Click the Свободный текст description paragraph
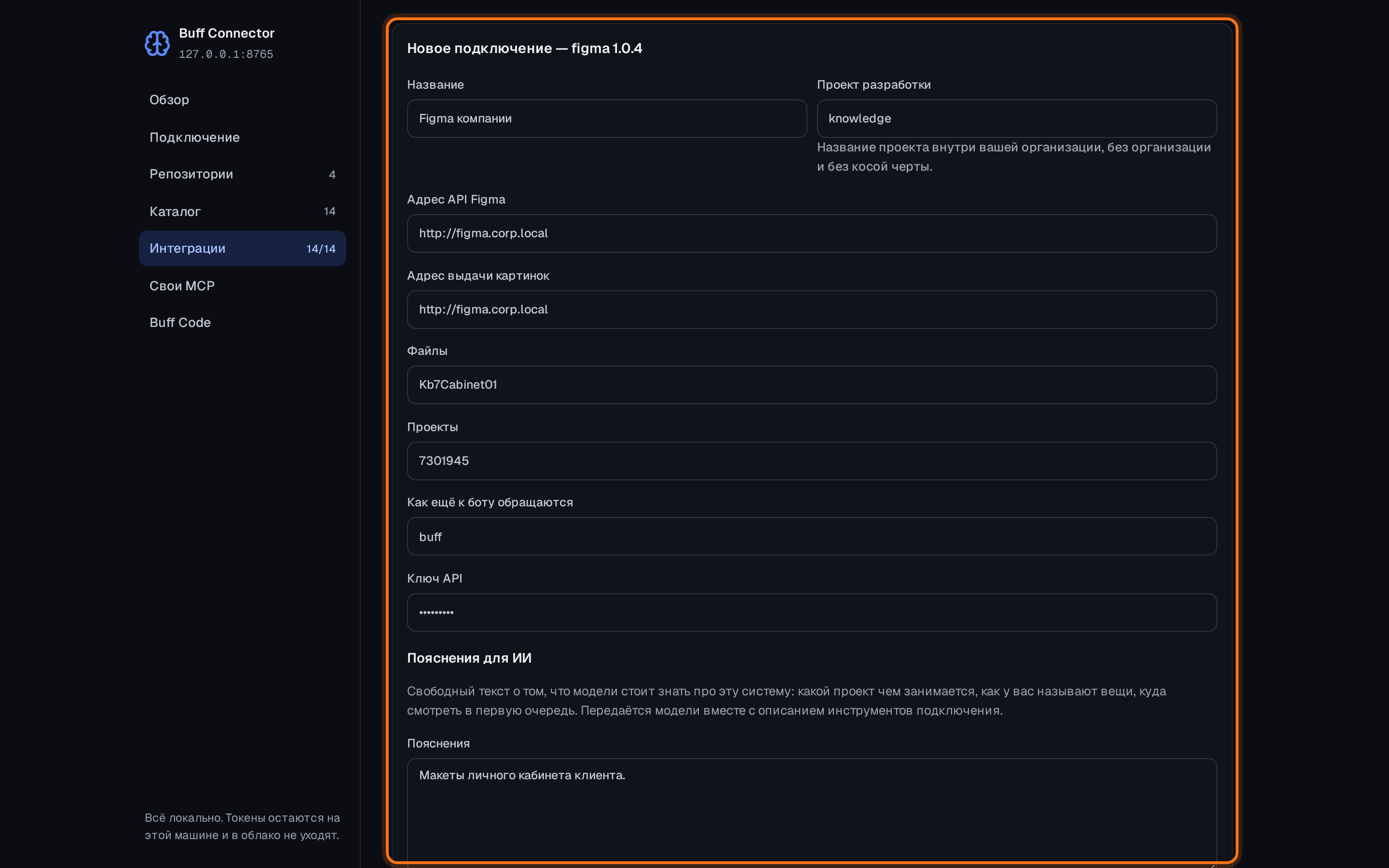 tap(786, 701)
